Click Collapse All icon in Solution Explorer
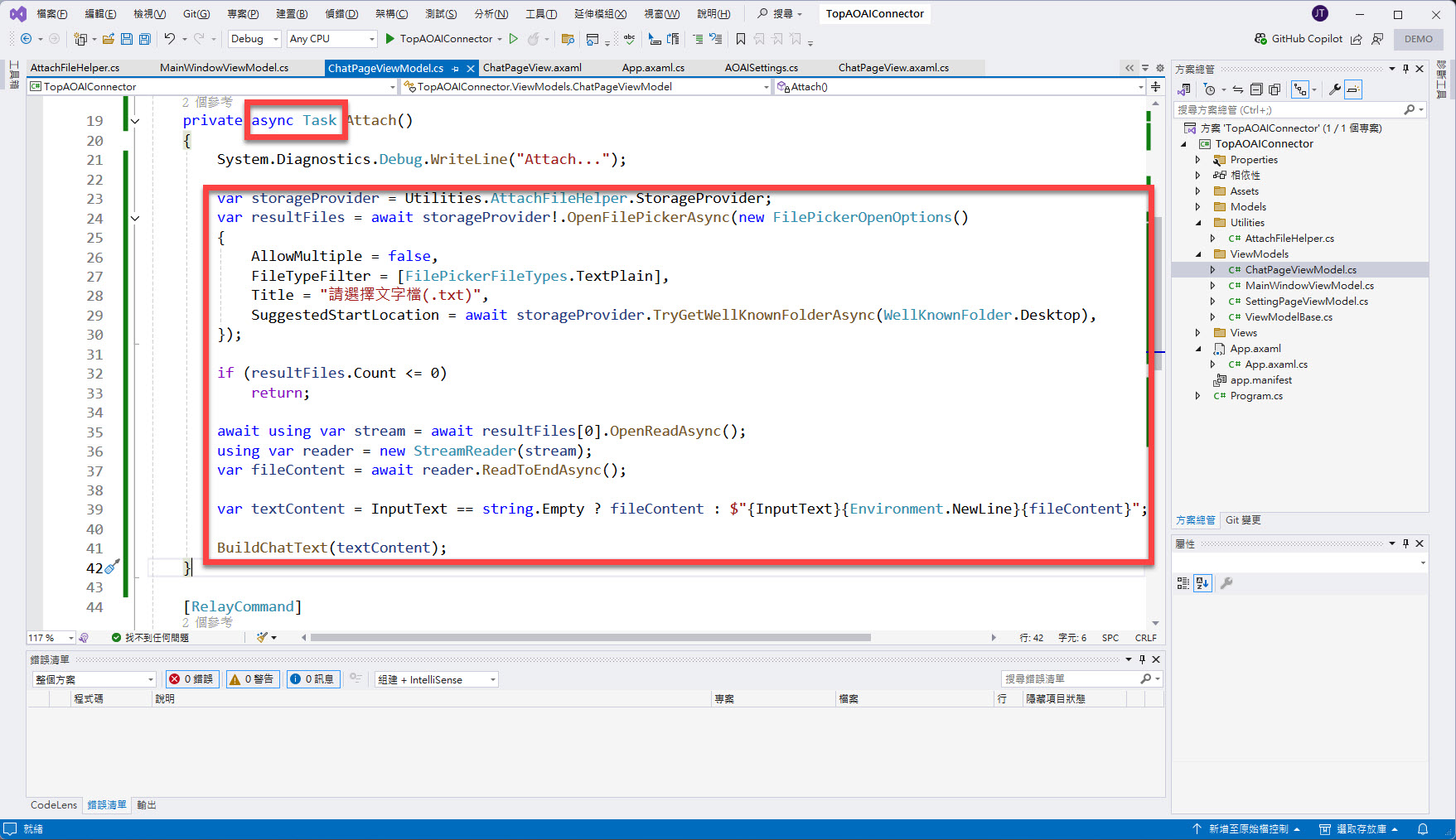This screenshot has height=840, width=1456. pyautogui.click(x=1256, y=89)
